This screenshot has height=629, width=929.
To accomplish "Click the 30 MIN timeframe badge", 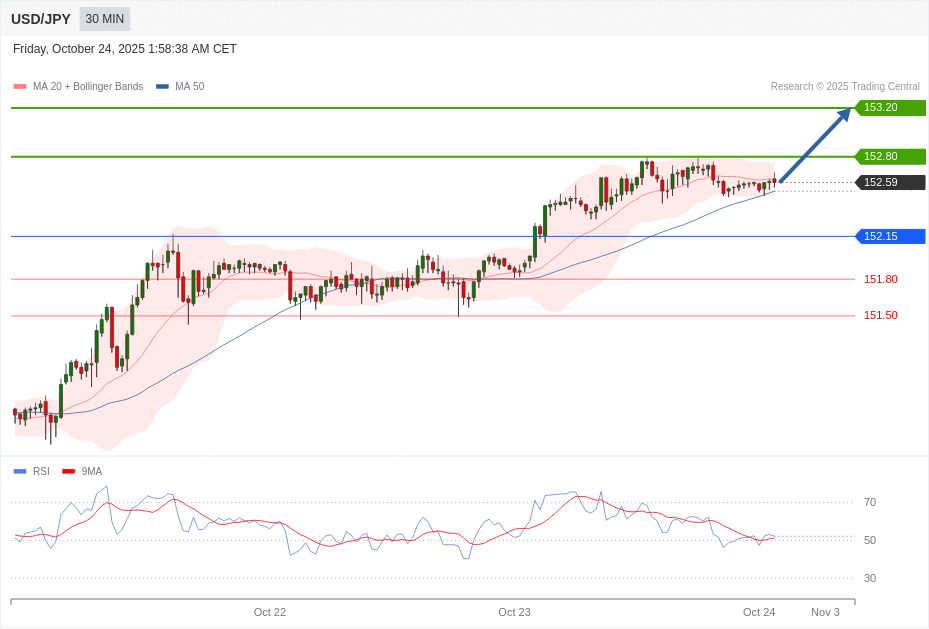I will (x=105, y=19).
